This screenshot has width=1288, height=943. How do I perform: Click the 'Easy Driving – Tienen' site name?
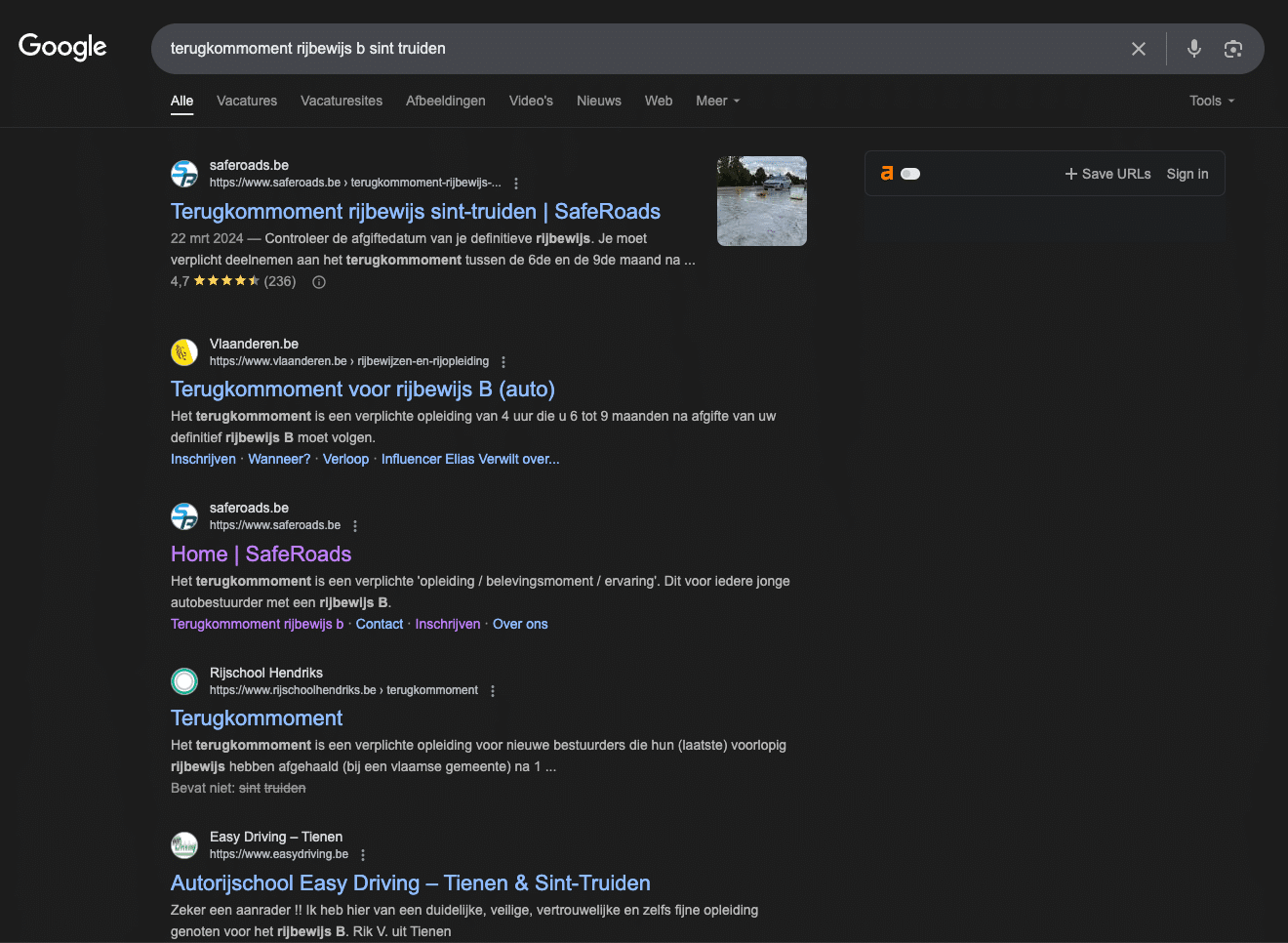pyautogui.click(x=276, y=837)
